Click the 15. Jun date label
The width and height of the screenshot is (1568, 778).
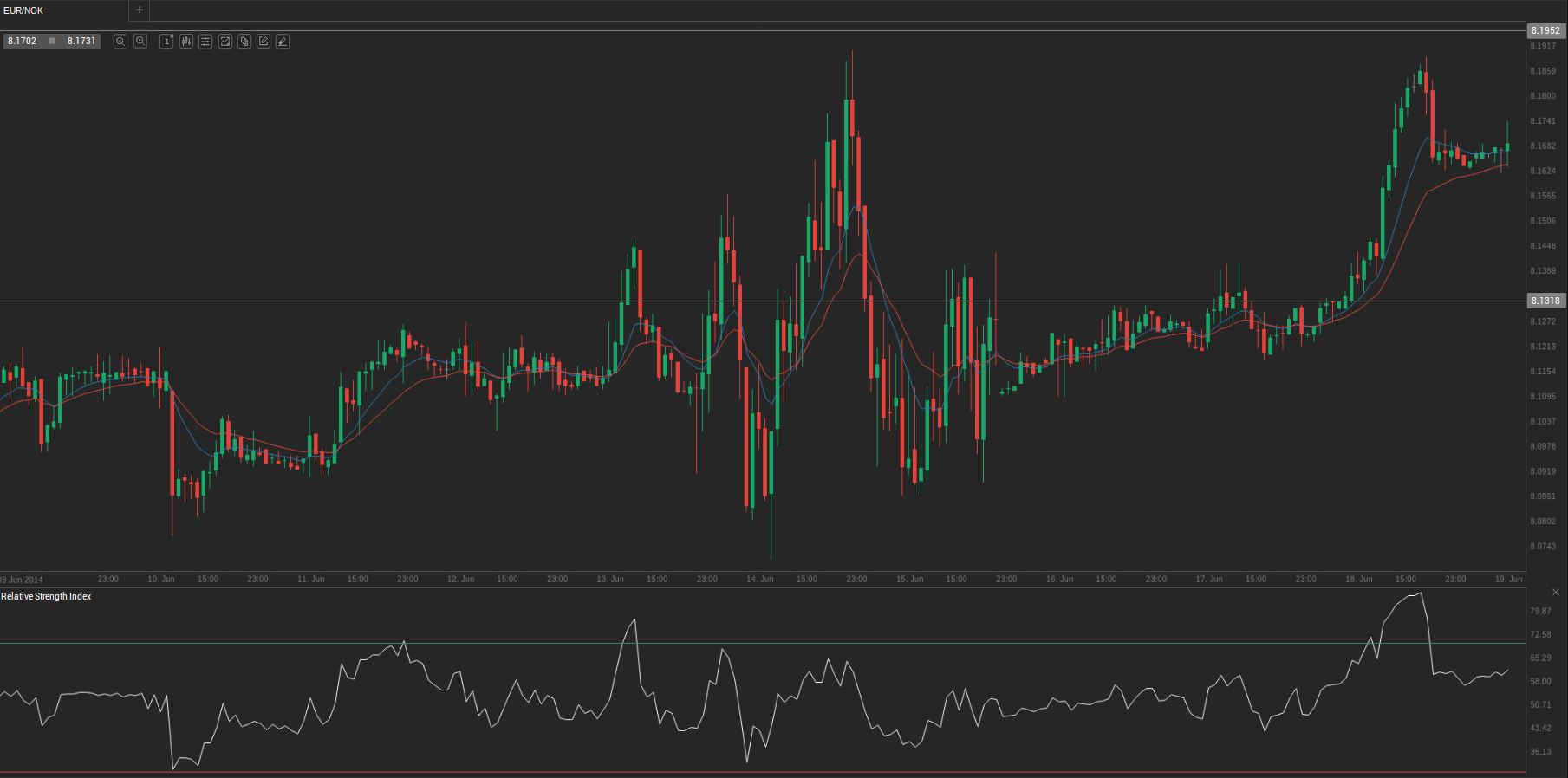910,579
